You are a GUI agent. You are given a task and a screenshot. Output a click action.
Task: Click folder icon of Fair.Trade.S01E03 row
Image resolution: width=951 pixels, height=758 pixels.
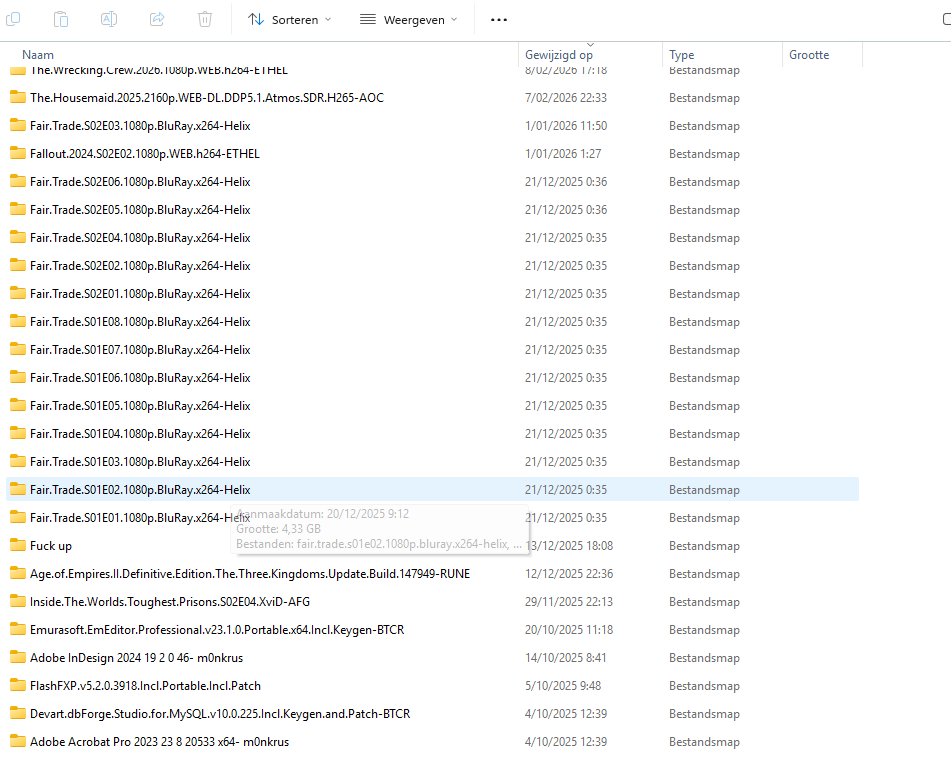pyautogui.click(x=18, y=461)
